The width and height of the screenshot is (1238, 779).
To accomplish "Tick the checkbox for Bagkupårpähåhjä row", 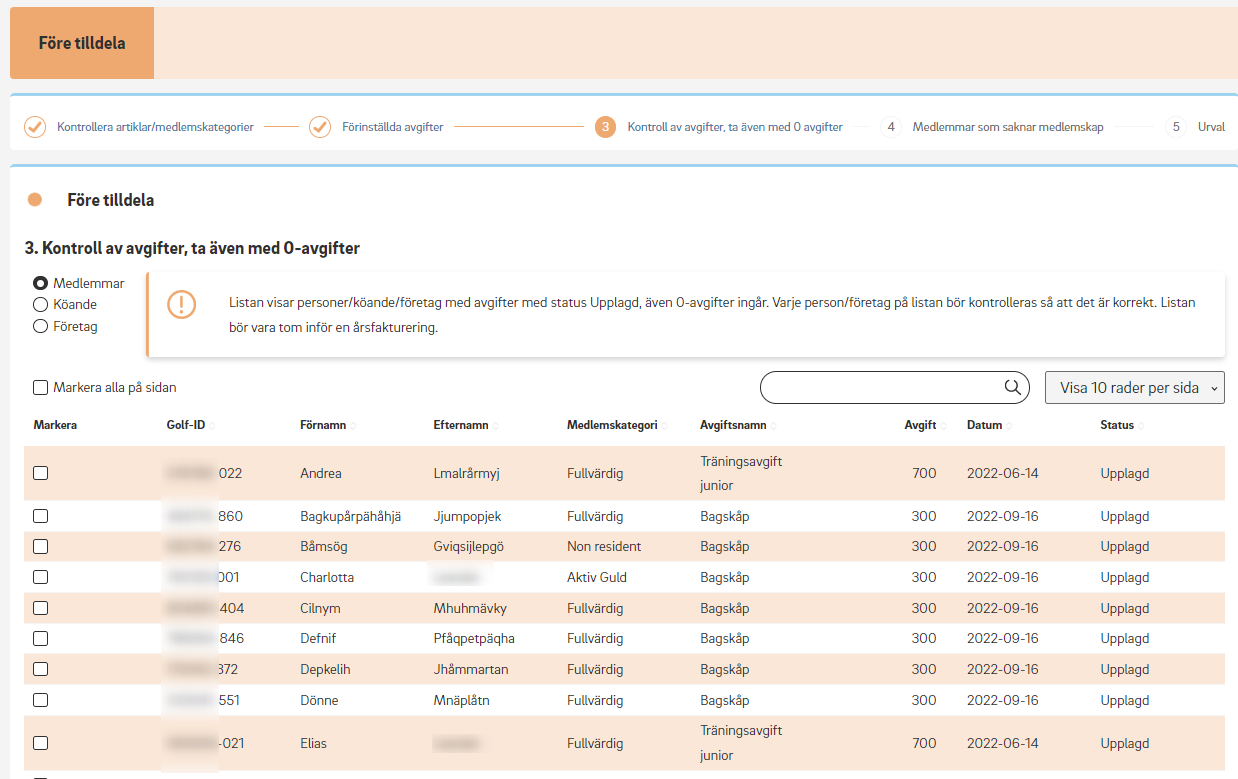I will pos(41,516).
